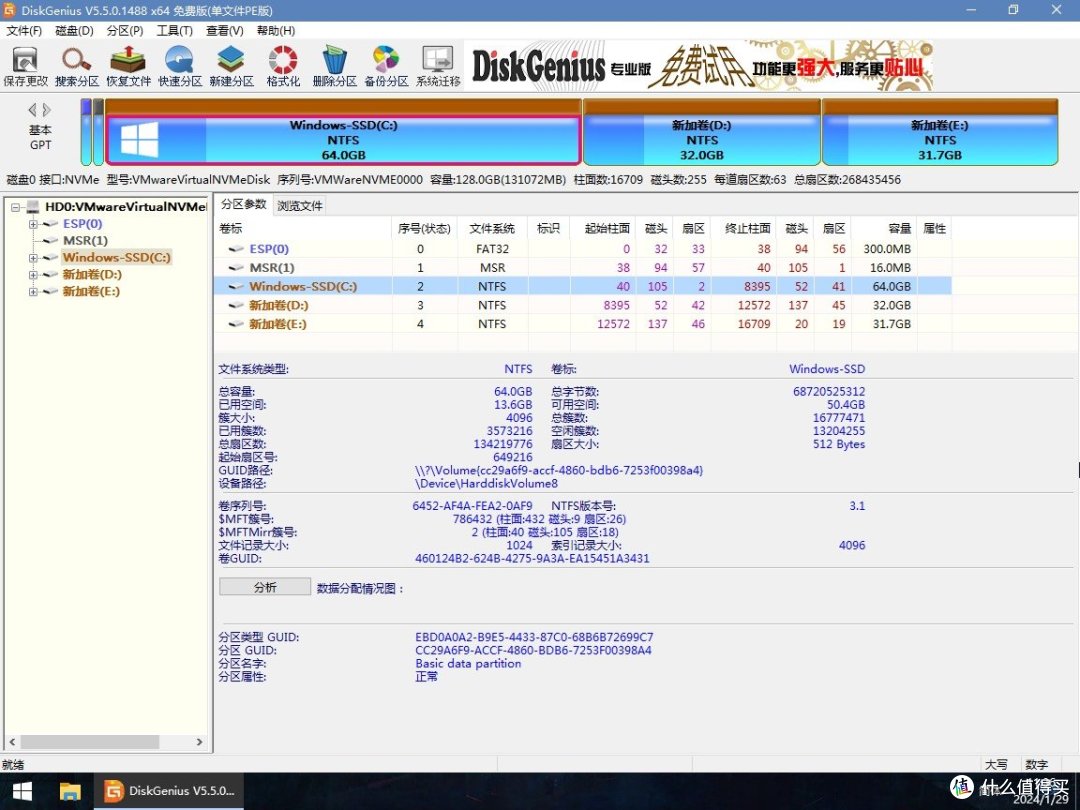Open the Partition (分区) menu

(x=125, y=31)
